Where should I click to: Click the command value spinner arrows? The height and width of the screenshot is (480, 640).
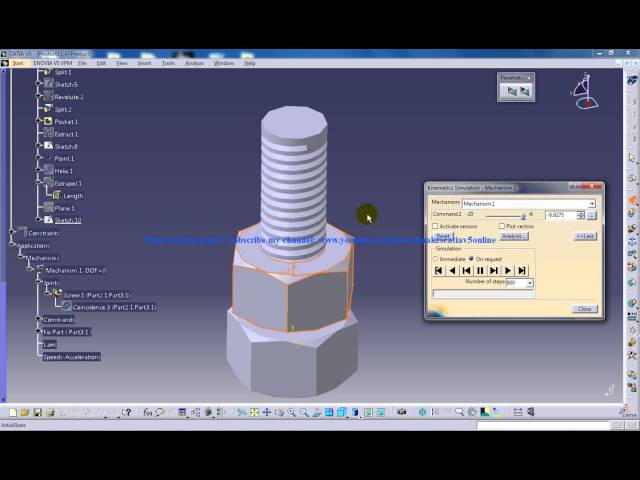(580, 215)
